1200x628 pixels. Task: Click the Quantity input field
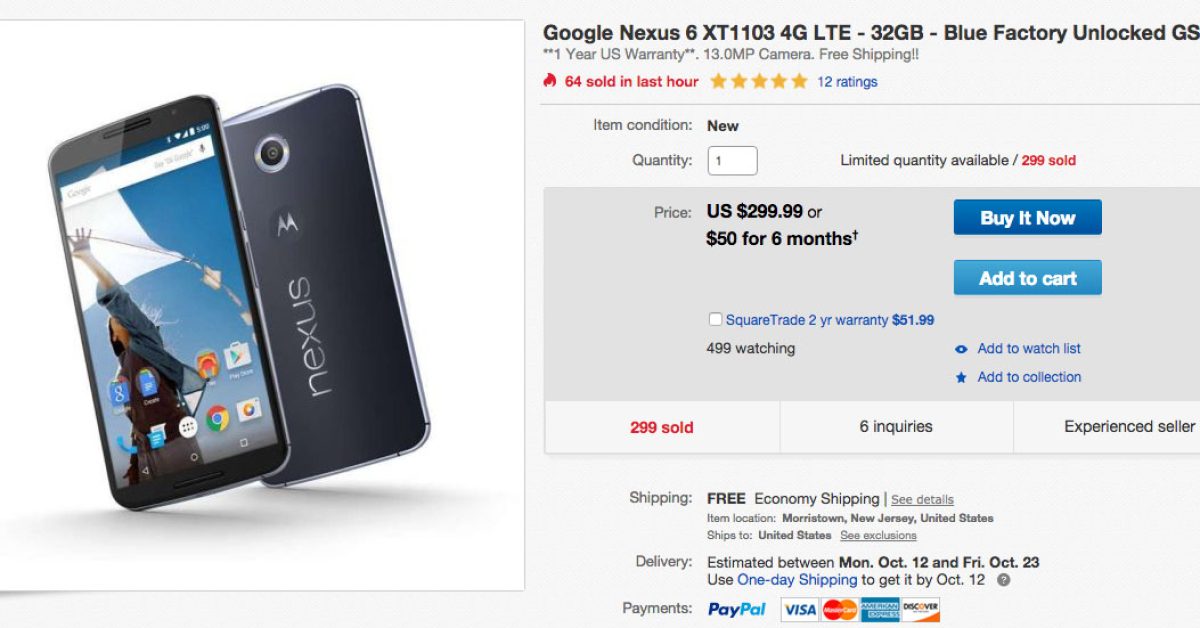pyautogui.click(x=732, y=161)
